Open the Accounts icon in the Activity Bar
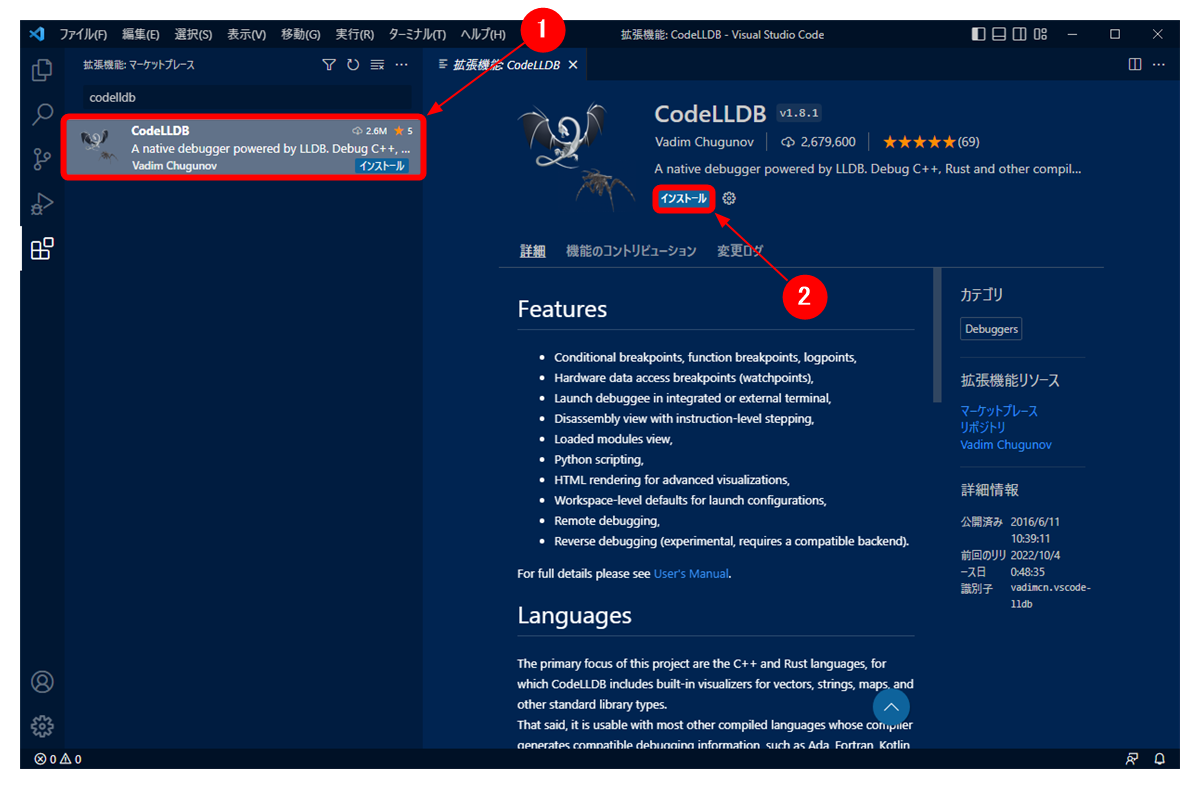The height and width of the screenshot is (789, 1200). 41,681
